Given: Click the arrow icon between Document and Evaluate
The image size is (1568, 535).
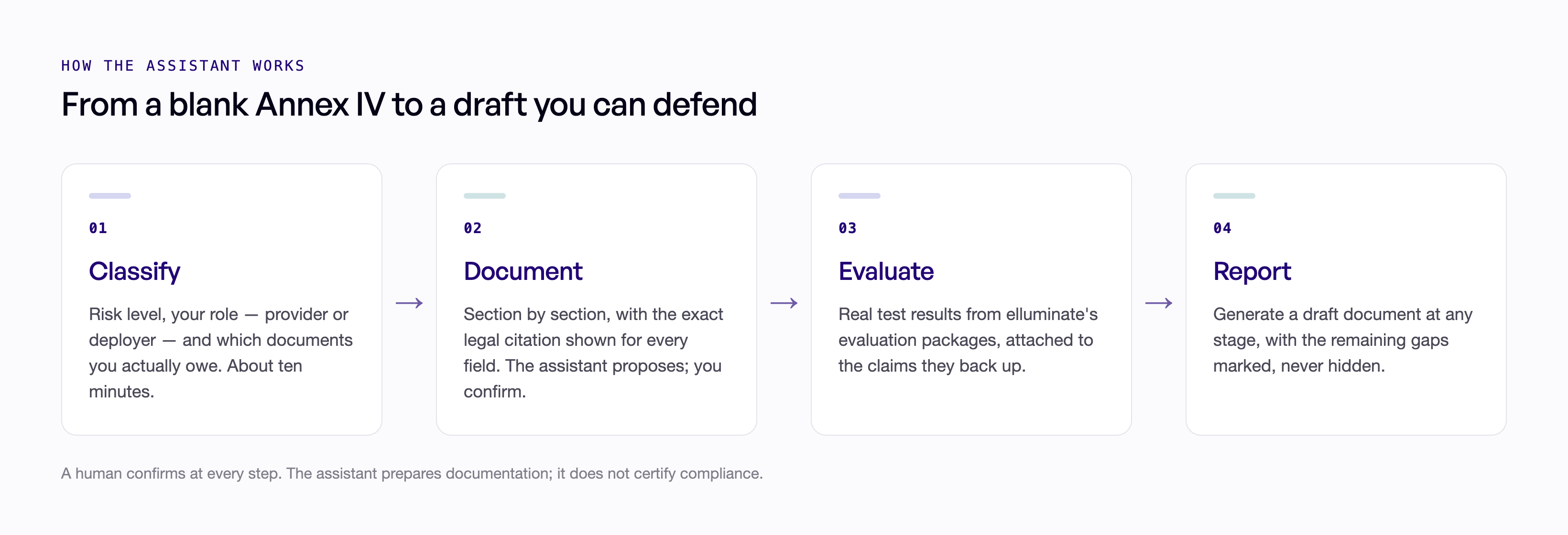Looking at the screenshot, I should click(784, 303).
